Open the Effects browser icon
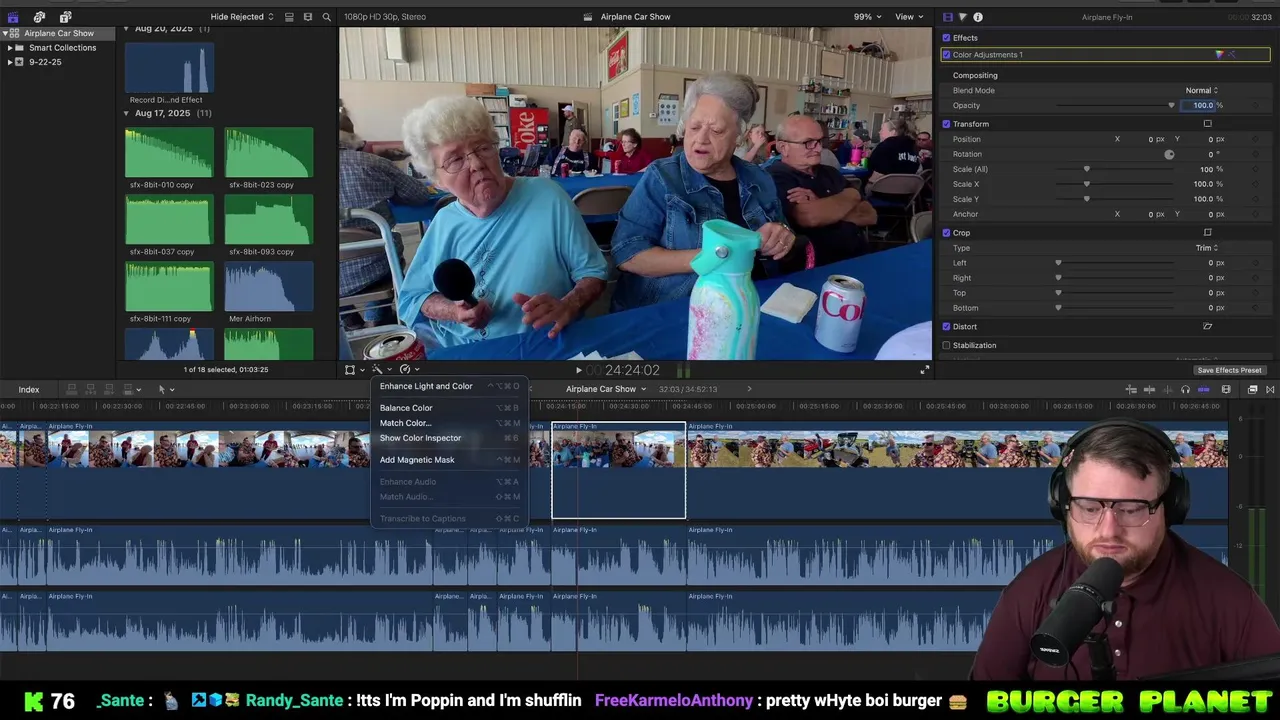Image resolution: width=1280 pixels, height=720 pixels. (1252, 389)
